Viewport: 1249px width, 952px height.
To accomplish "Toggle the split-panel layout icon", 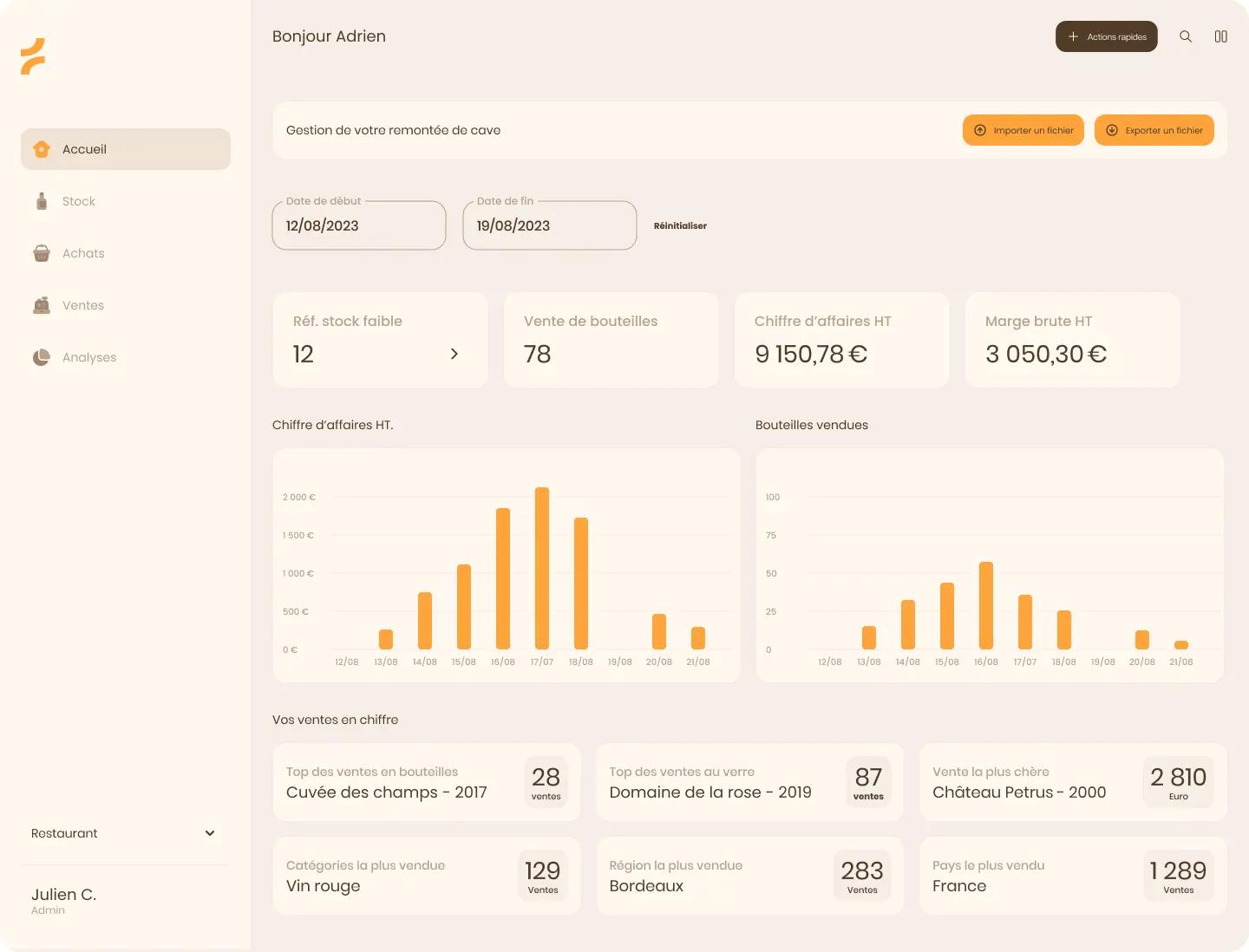I will (1221, 36).
